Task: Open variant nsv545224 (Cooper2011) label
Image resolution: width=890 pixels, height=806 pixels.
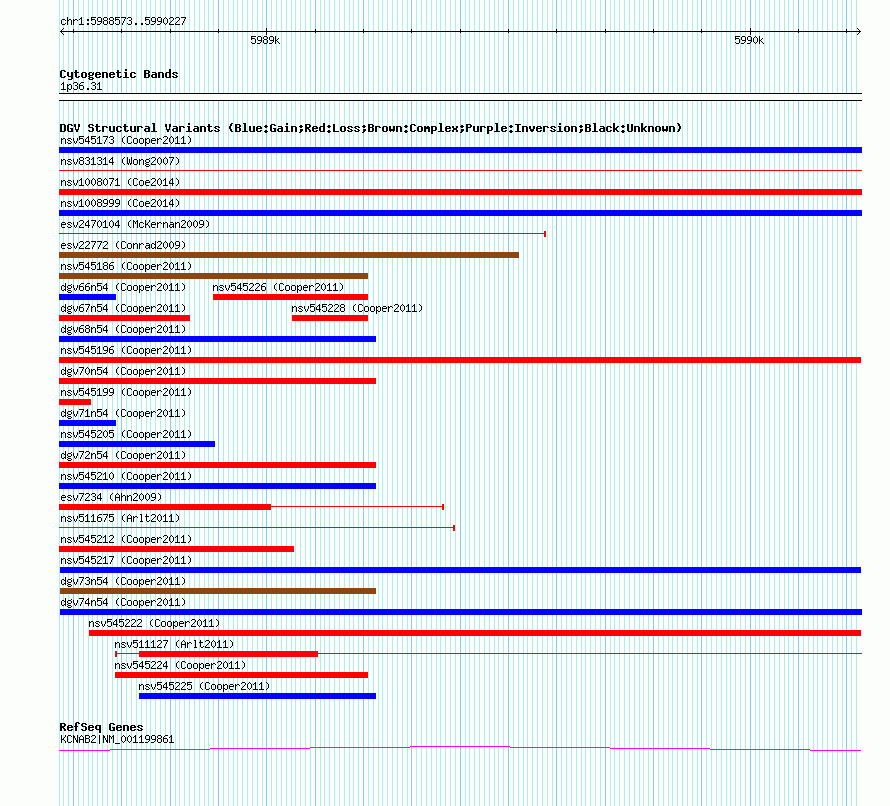Action: click(x=180, y=665)
